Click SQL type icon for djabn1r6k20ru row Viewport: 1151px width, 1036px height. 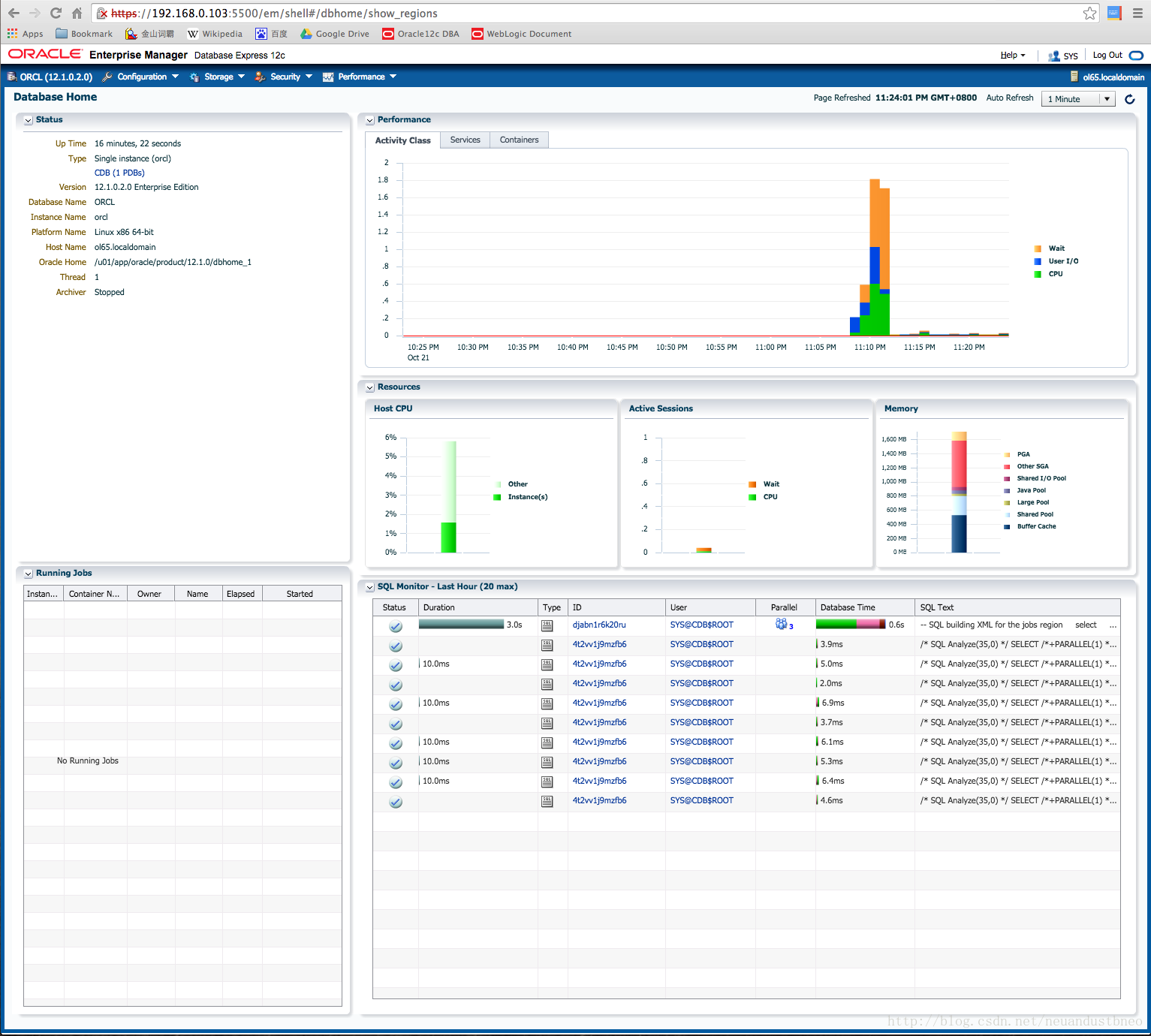coord(547,625)
